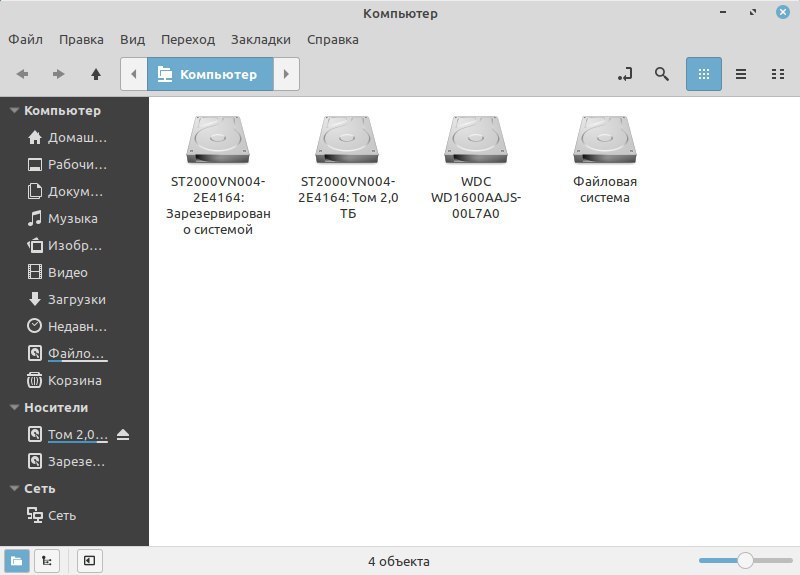Click the path bar left scroll arrow

click(134, 74)
